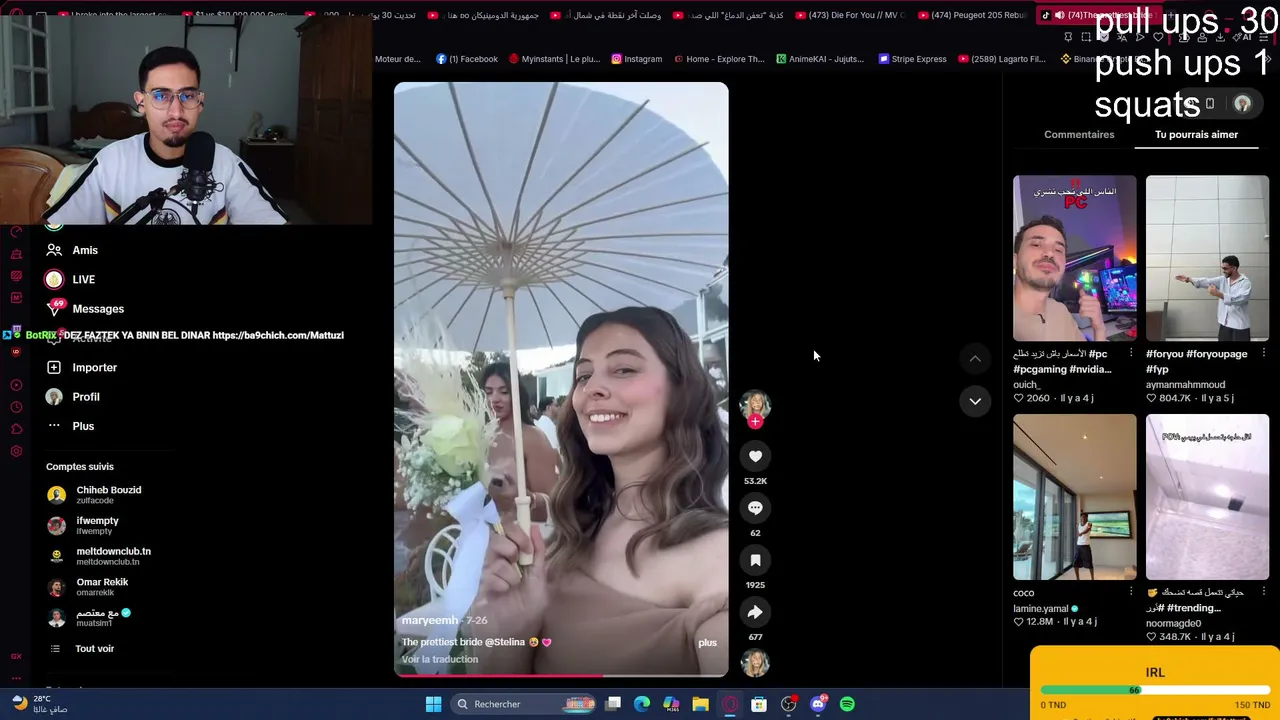Bookmark the video using the save icon
The image size is (1280, 720).
(755, 560)
